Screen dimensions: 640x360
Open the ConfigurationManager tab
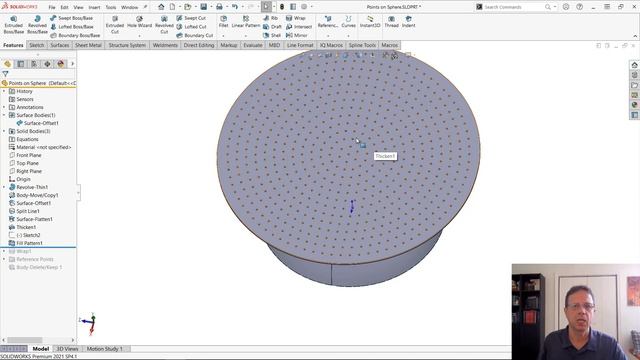(34, 64)
